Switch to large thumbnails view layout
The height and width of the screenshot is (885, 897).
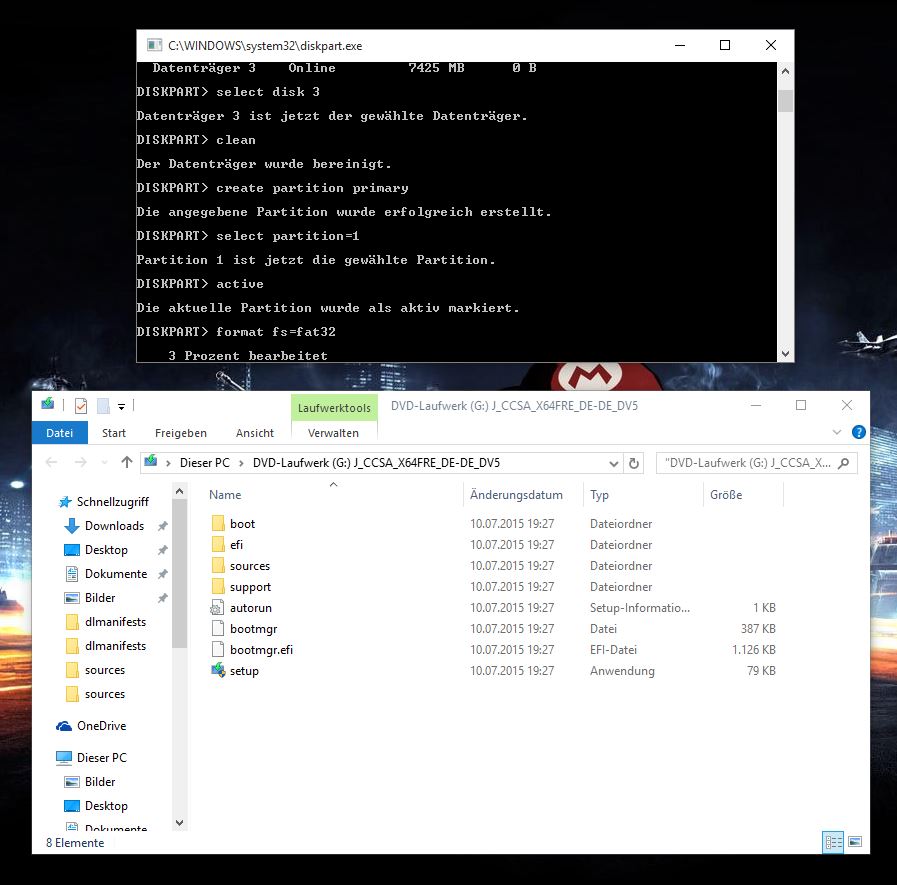tap(855, 842)
